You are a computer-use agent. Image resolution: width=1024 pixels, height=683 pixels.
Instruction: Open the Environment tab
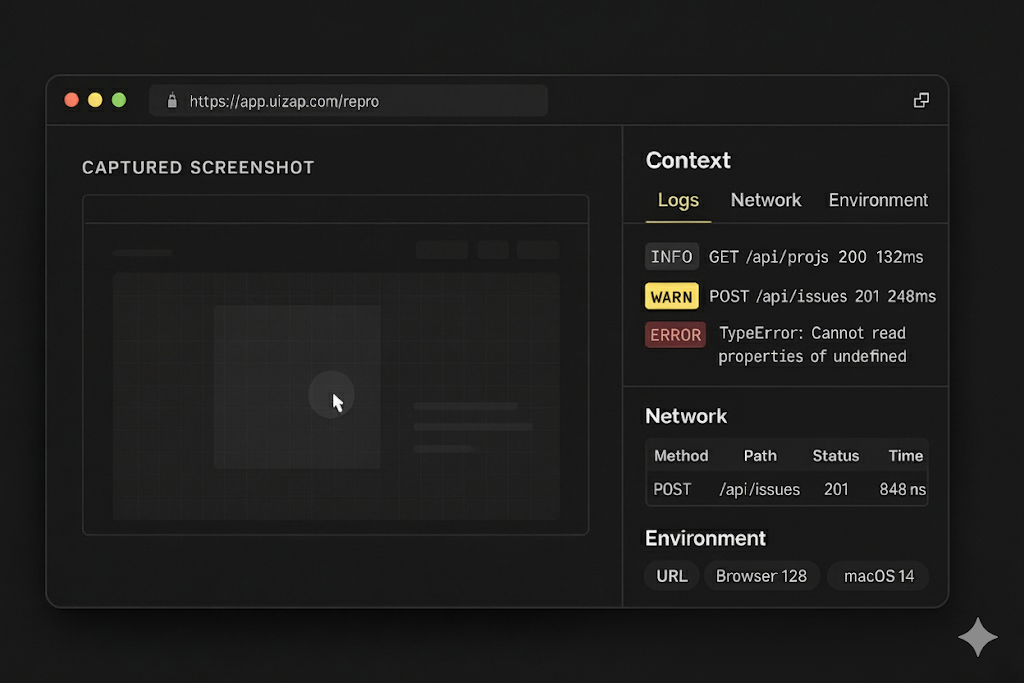pos(878,200)
